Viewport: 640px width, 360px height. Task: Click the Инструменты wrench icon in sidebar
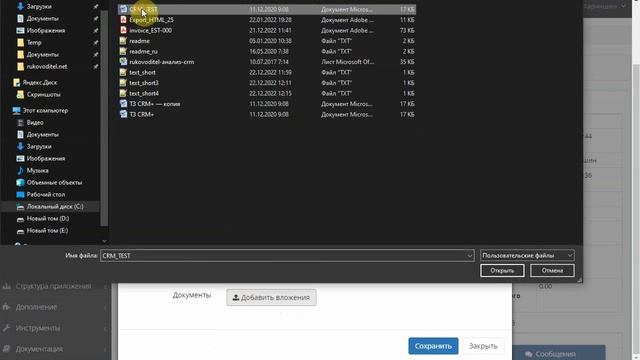point(6,328)
